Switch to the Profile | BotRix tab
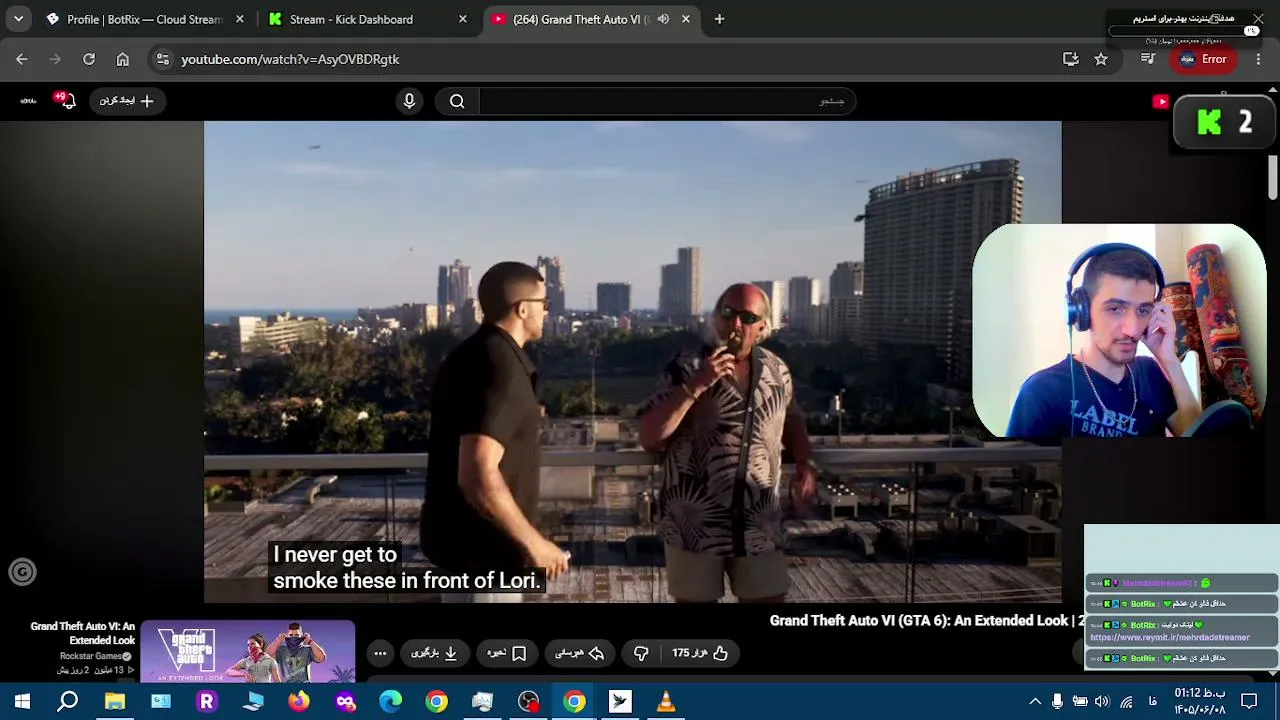Screen dimensions: 1280x720 pyautogui.click(x=144, y=19)
